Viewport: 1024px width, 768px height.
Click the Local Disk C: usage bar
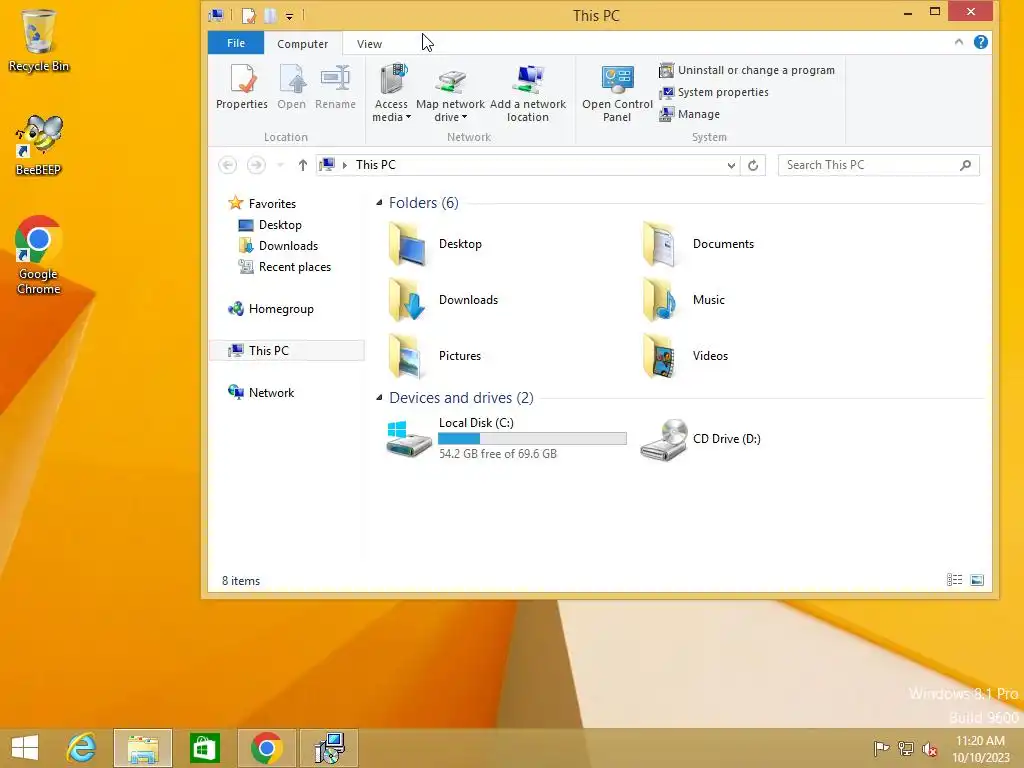pos(532,439)
